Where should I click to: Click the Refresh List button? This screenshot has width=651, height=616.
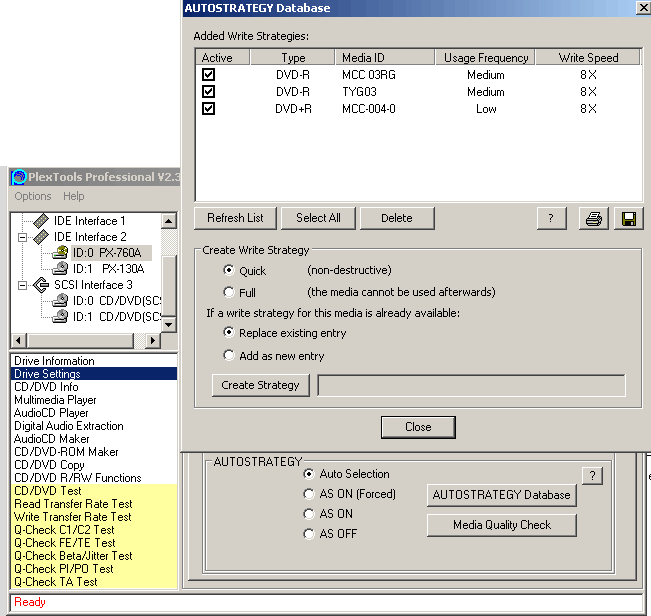click(235, 218)
